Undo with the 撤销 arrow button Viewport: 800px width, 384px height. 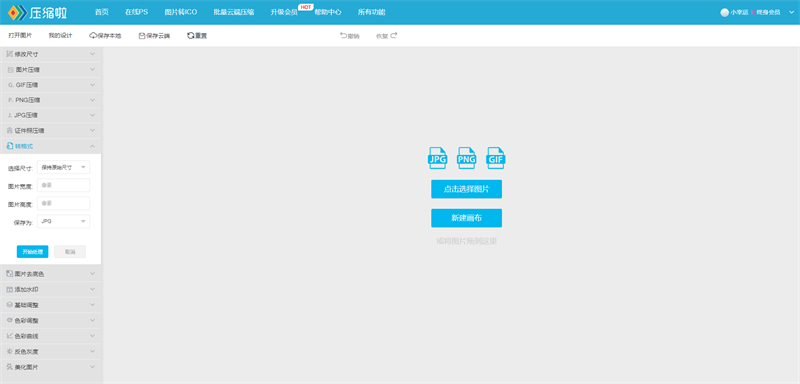pos(349,36)
